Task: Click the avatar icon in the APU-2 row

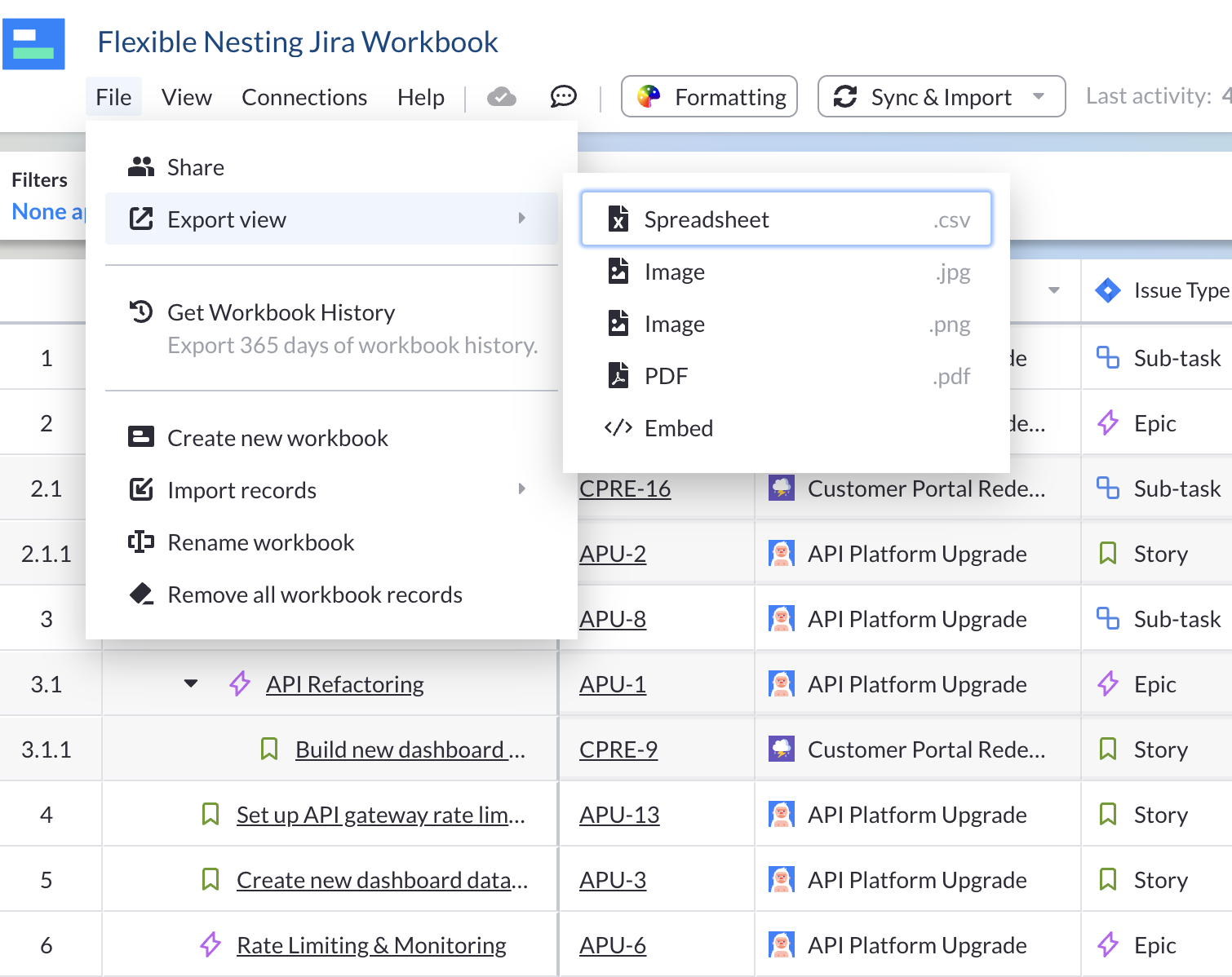Action: (x=781, y=554)
